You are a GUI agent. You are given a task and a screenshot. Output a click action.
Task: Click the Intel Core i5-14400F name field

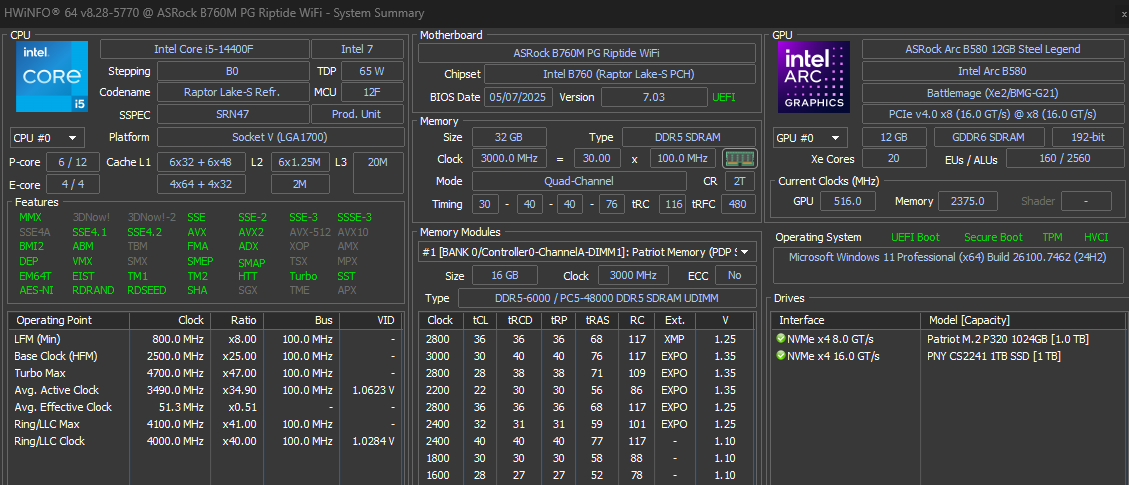coord(204,49)
